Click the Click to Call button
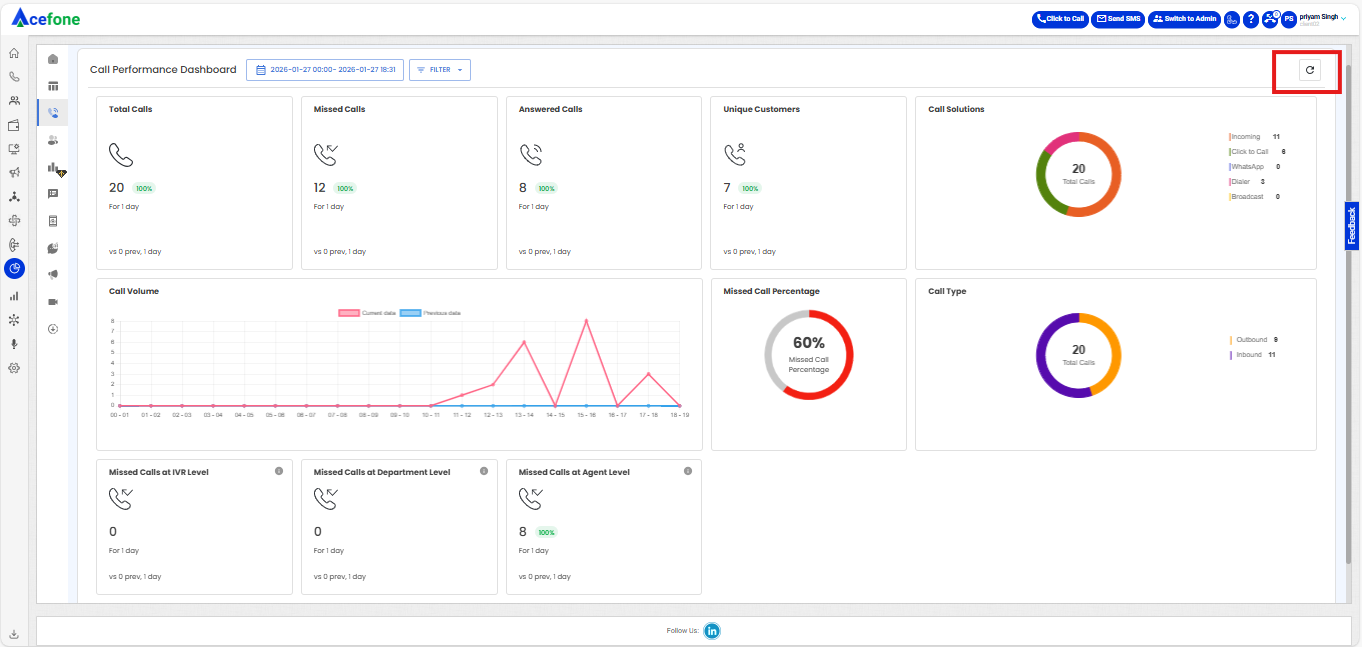This screenshot has height=647, width=1362. (x=1060, y=19)
